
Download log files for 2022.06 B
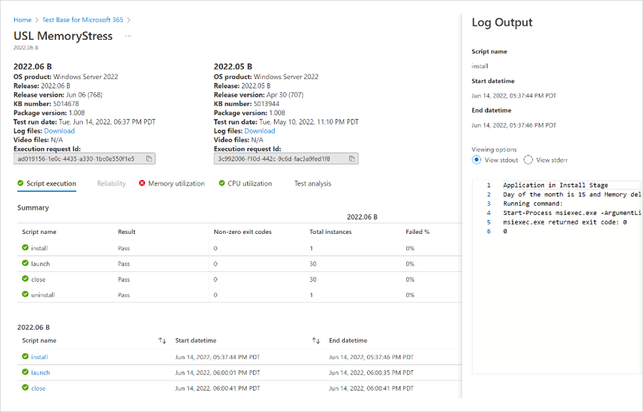point(59,131)
